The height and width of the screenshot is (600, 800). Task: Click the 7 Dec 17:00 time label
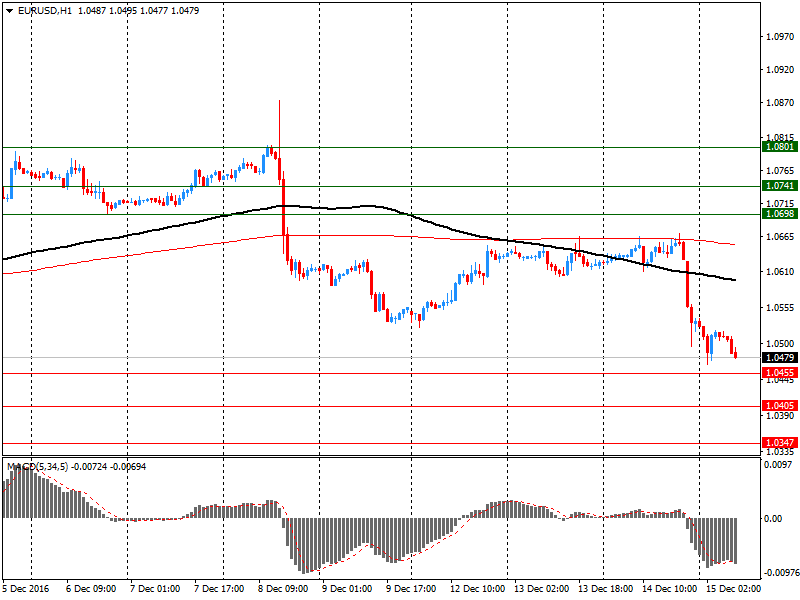click(219, 589)
